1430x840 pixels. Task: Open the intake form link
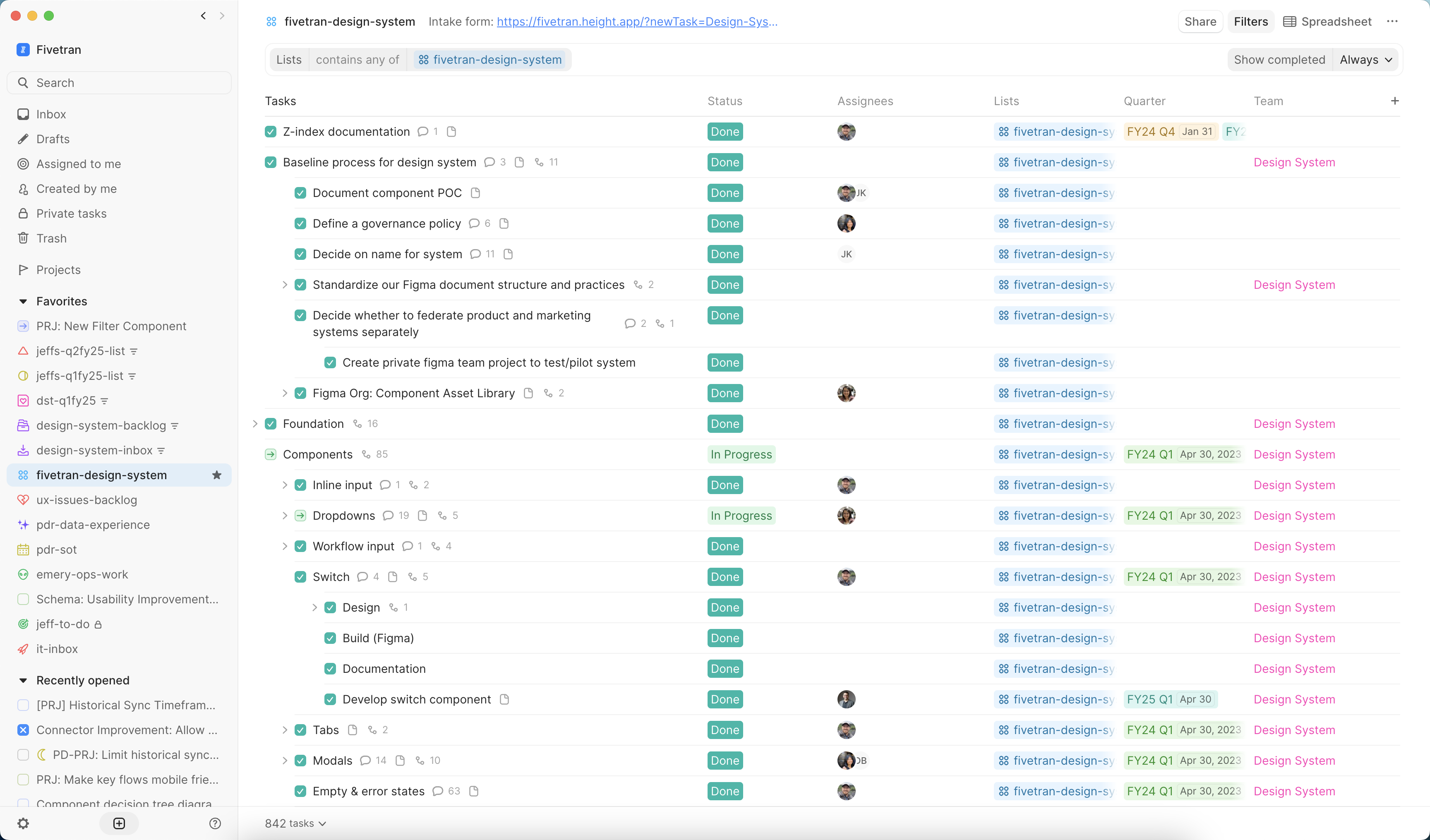click(x=637, y=22)
